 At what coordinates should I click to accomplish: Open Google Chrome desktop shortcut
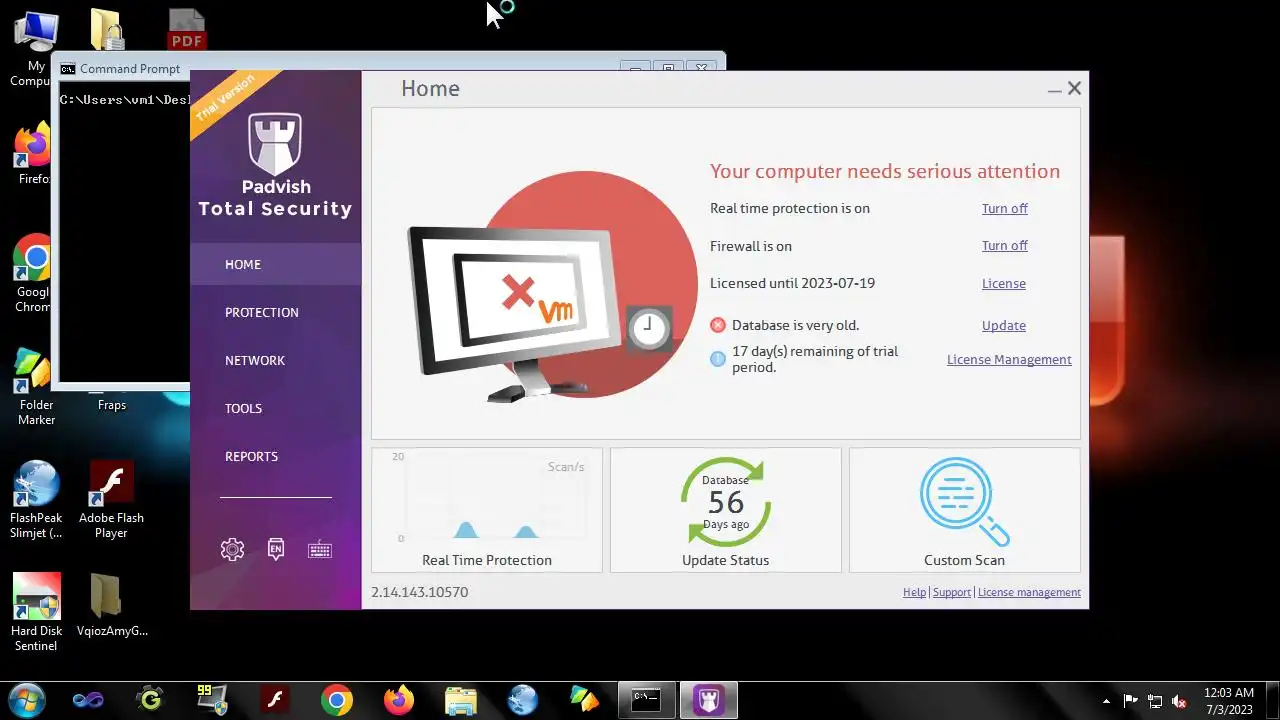tap(33, 275)
